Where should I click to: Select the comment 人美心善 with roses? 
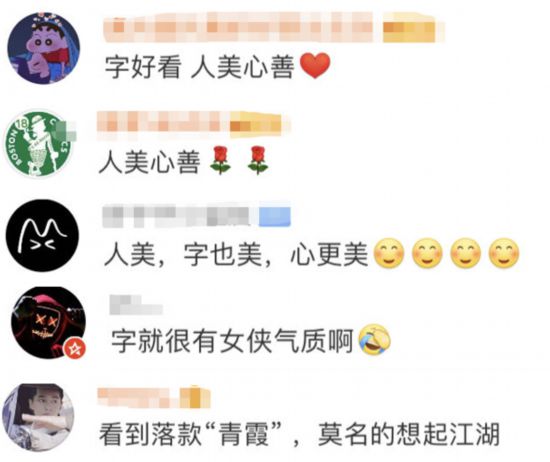pos(184,161)
